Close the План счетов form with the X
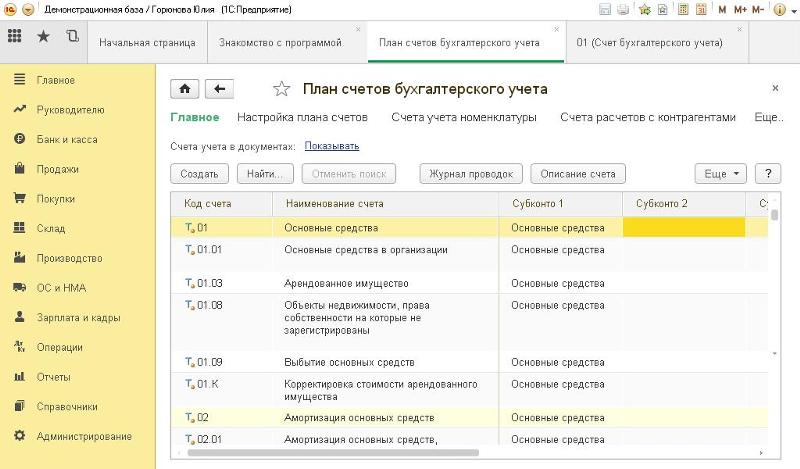This screenshot has height=469, width=800. tap(775, 88)
